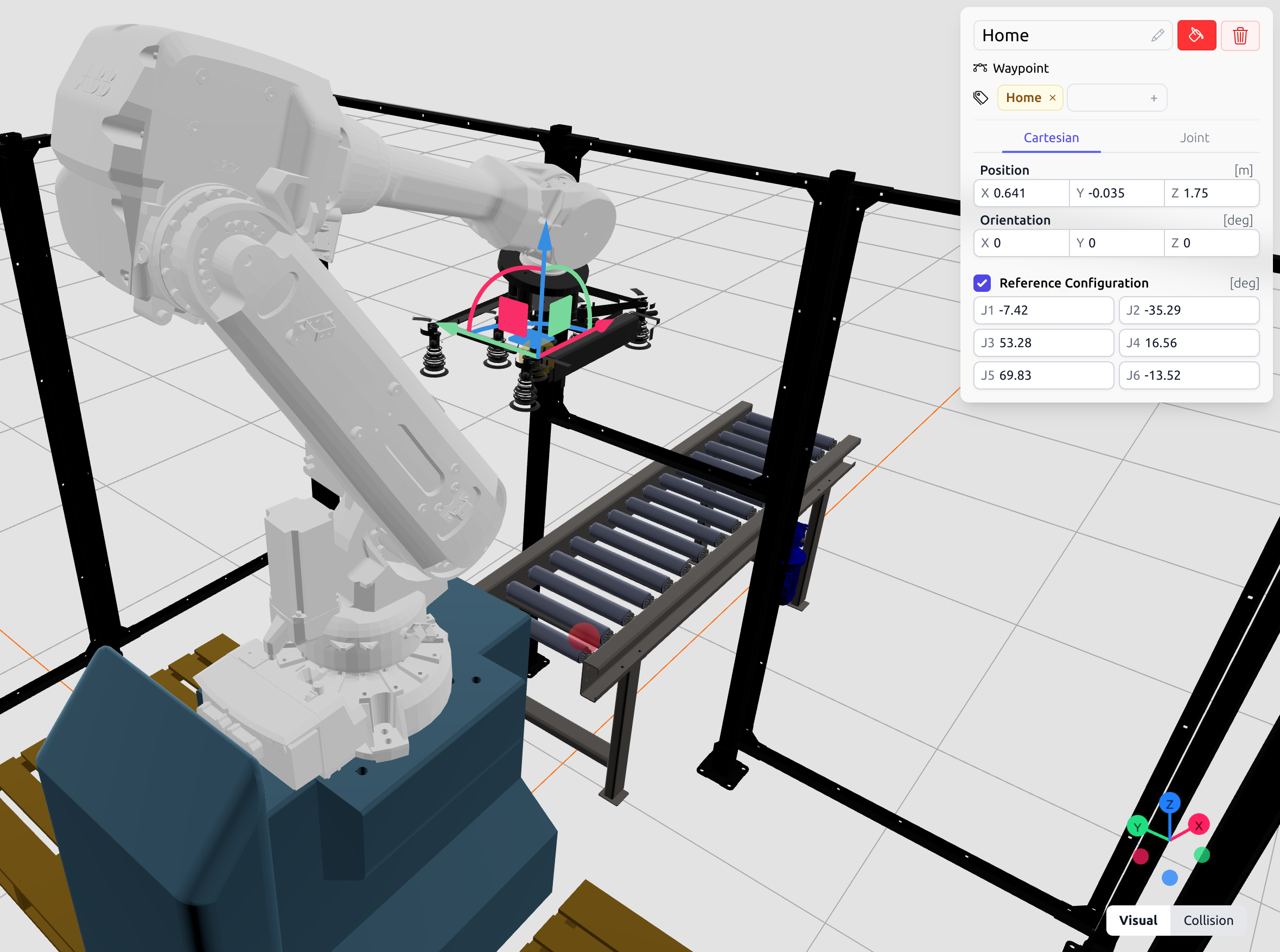The height and width of the screenshot is (952, 1280).
Task: Remove the Home tag with its x
Action: [1052, 98]
